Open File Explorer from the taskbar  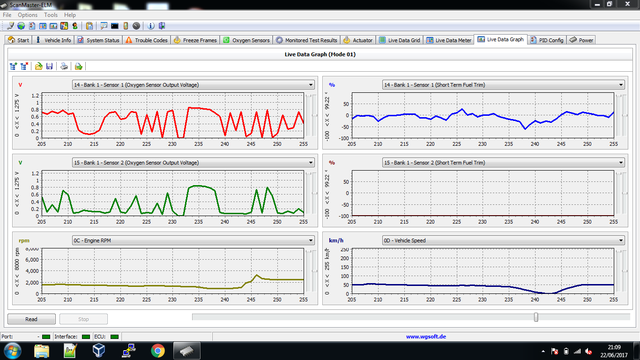tap(42, 351)
